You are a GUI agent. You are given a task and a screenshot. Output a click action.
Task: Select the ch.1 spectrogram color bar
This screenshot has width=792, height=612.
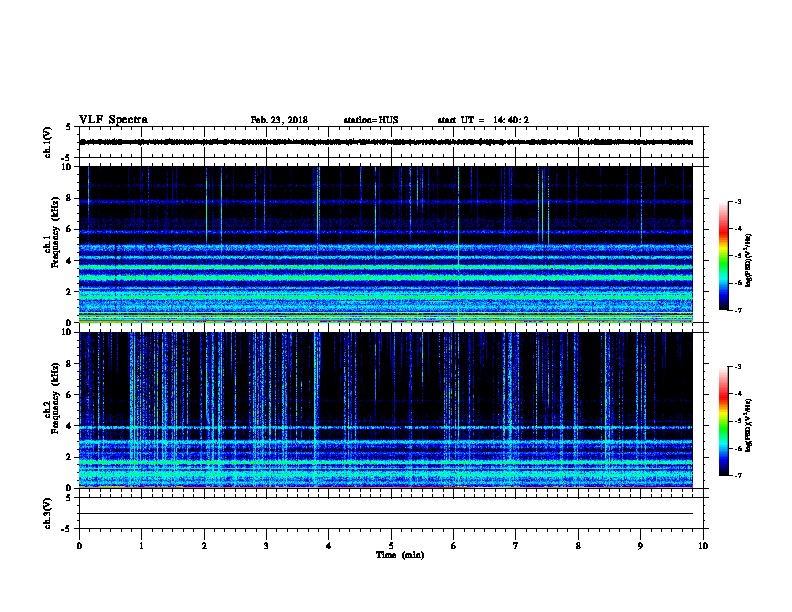[x=723, y=256]
